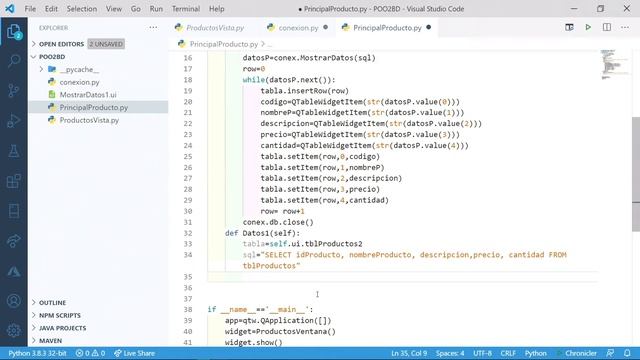This screenshot has width=640, height=360.
Task: Click Ln 35, Col 9 position indicator
Action: tap(409, 353)
